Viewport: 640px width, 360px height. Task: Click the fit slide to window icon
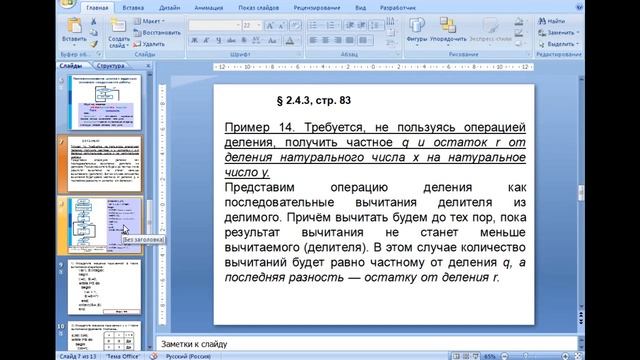pyautogui.click(x=578, y=356)
